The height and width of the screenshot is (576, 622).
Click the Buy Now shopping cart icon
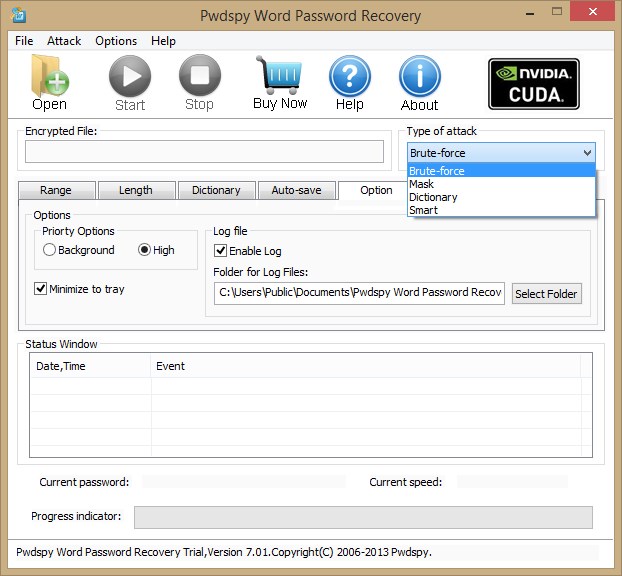coord(279,75)
